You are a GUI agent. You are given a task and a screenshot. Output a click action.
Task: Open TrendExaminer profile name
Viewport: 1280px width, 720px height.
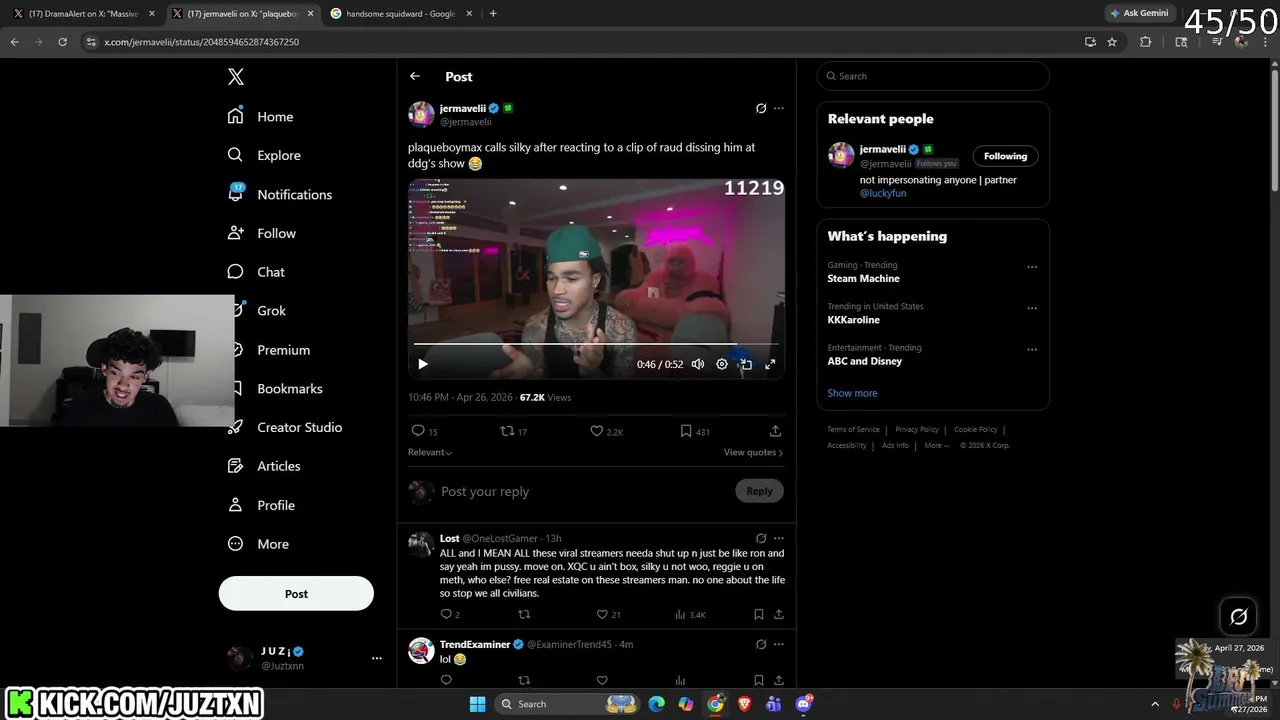click(475, 644)
